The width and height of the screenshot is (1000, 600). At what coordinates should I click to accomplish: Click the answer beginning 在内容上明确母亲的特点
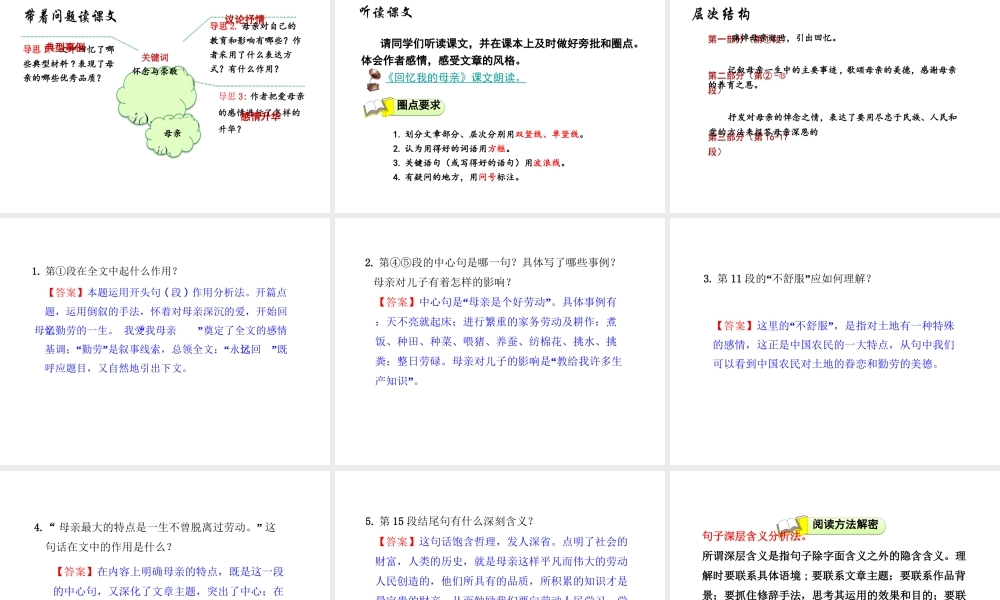pyautogui.click(x=168, y=582)
